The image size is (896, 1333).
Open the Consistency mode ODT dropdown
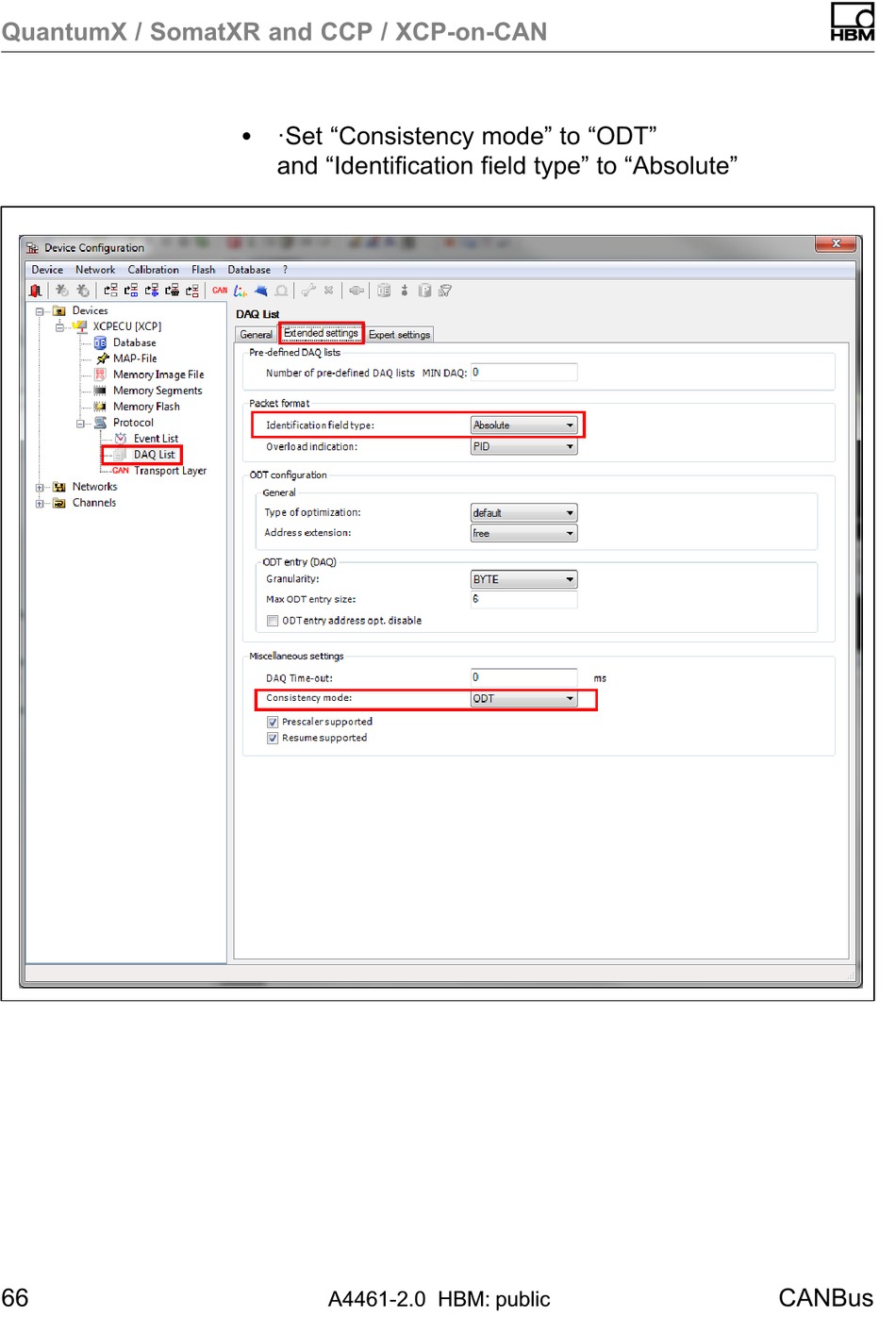[523, 699]
